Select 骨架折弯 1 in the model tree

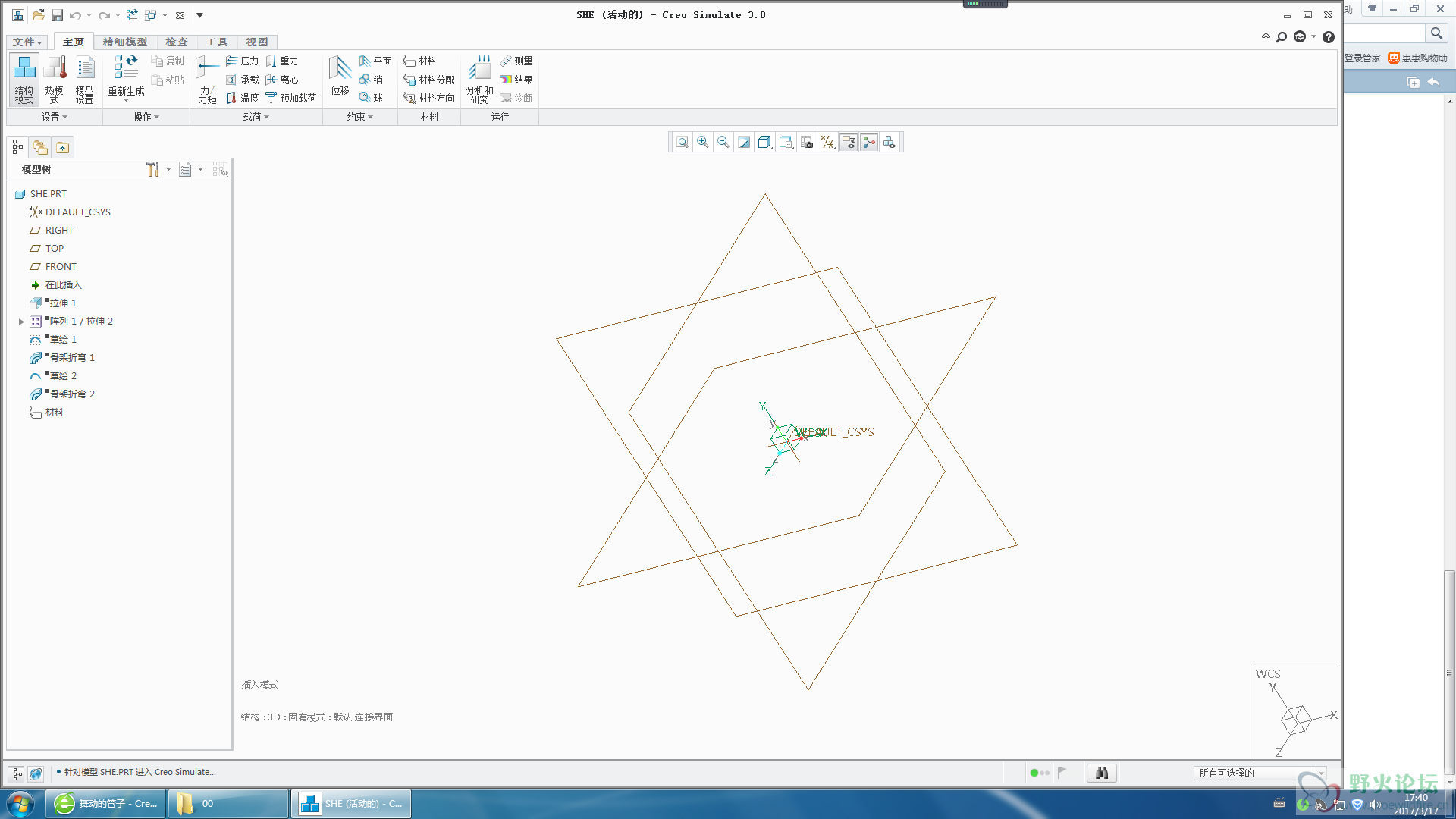pos(63,358)
